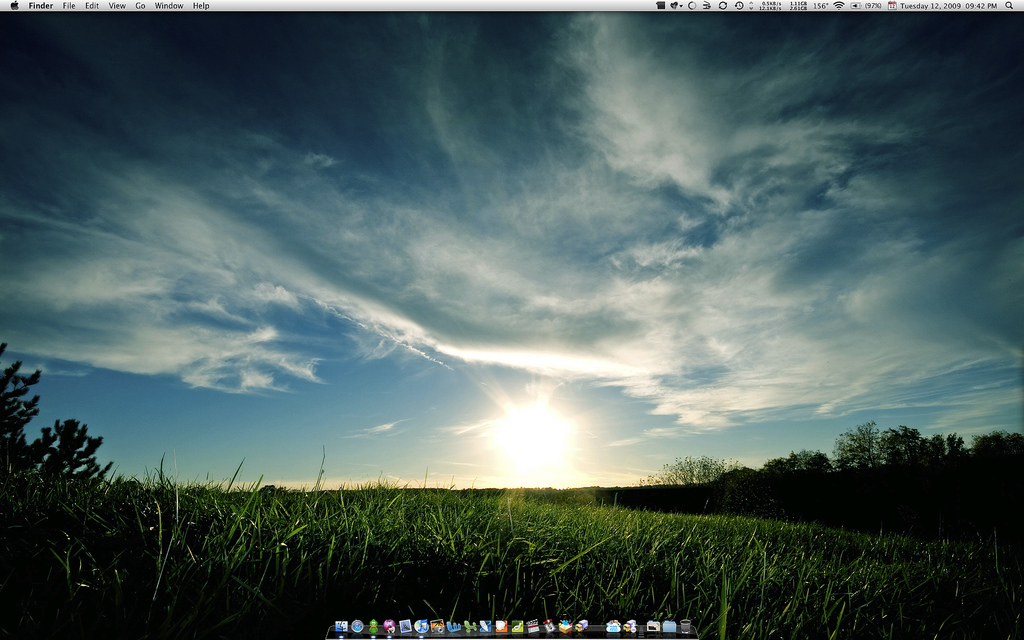This screenshot has height=640, width=1024.
Task: Open the colorful box app icon in Dock
Action: pos(565,626)
